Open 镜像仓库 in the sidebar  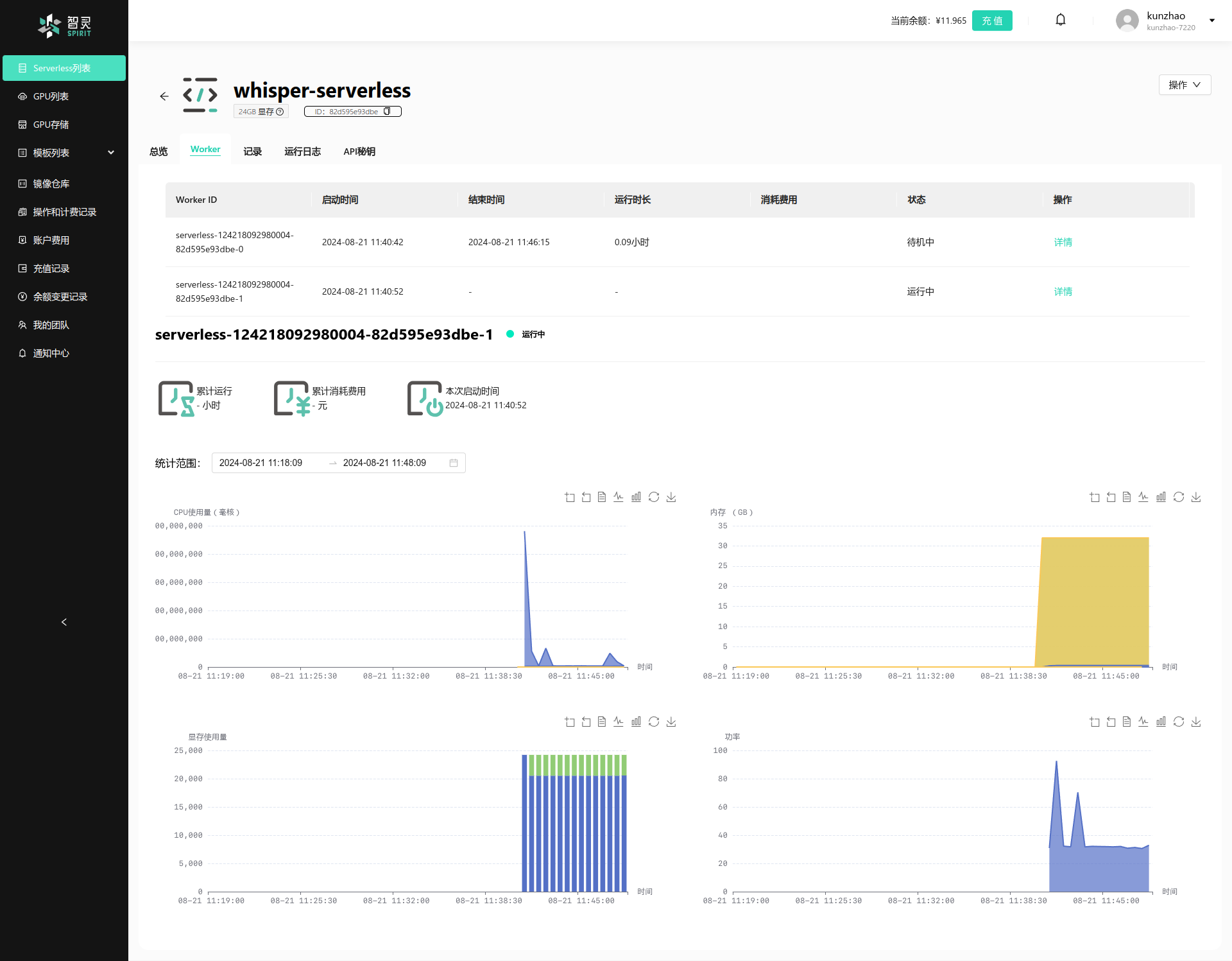tap(64, 184)
